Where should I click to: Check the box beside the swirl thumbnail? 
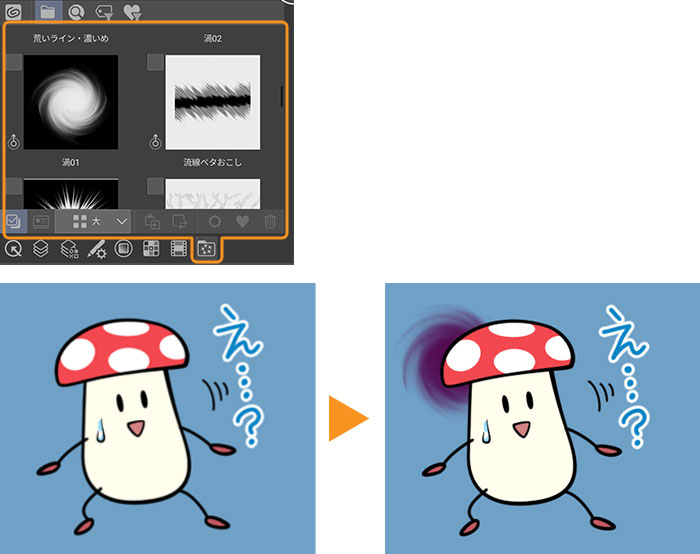[14, 63]
